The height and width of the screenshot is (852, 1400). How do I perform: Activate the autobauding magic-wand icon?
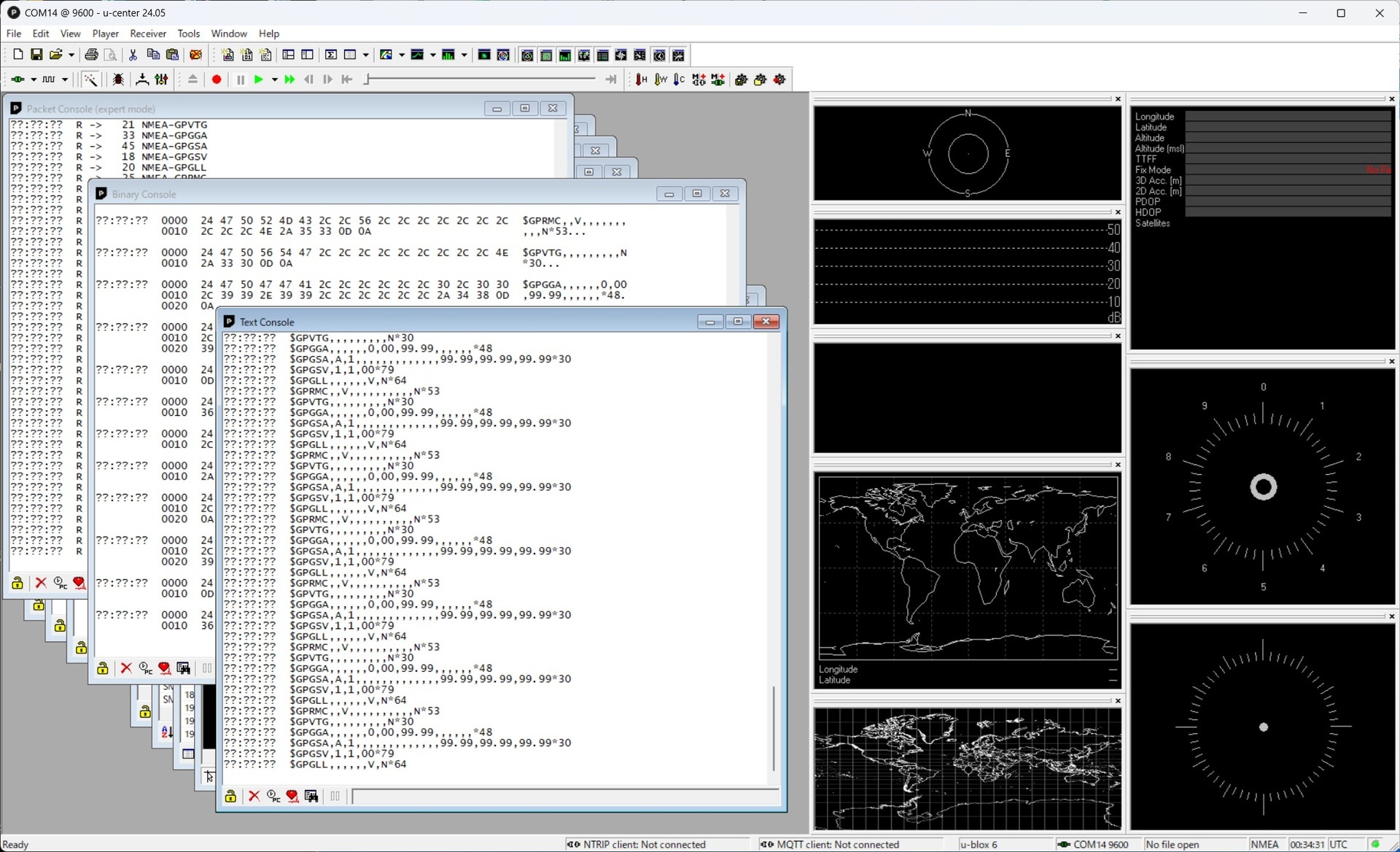[x=90, y=80]
